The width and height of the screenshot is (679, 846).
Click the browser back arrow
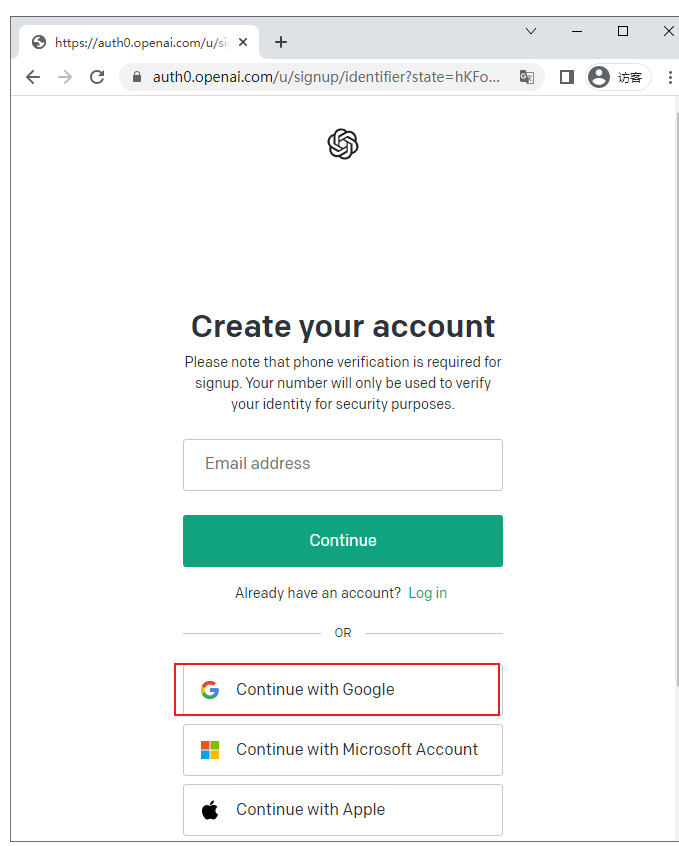pos(33,77)
